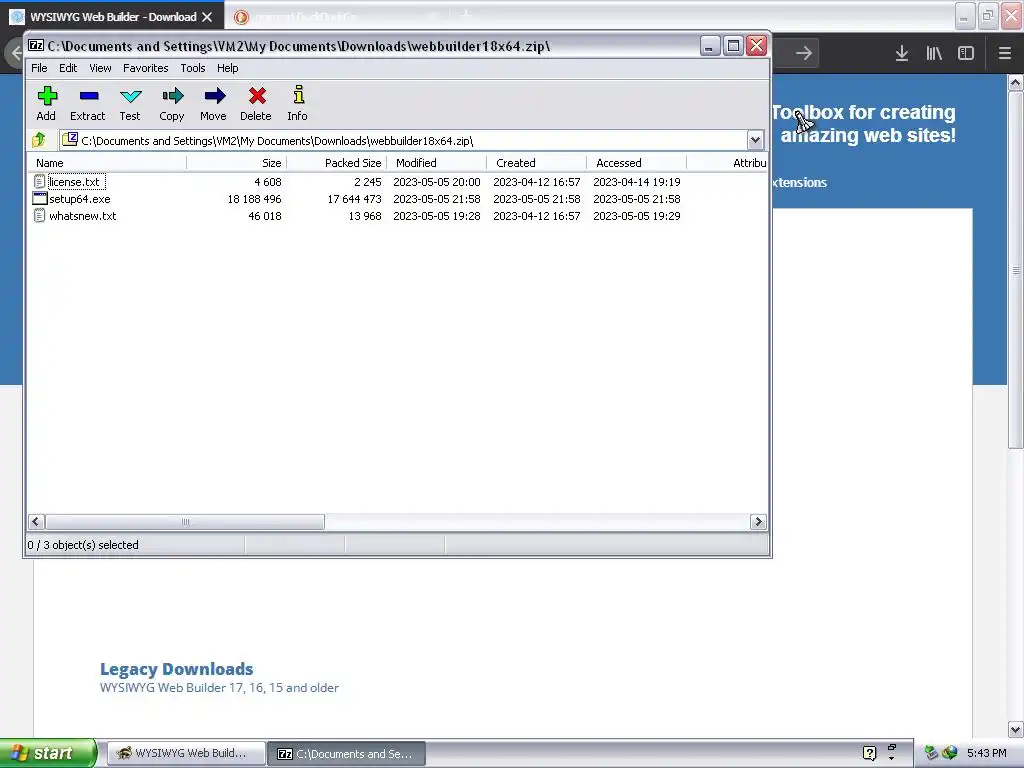Open the Favorites menu
This screenshot has height=768, width=1024.
[x=146, y=68]
